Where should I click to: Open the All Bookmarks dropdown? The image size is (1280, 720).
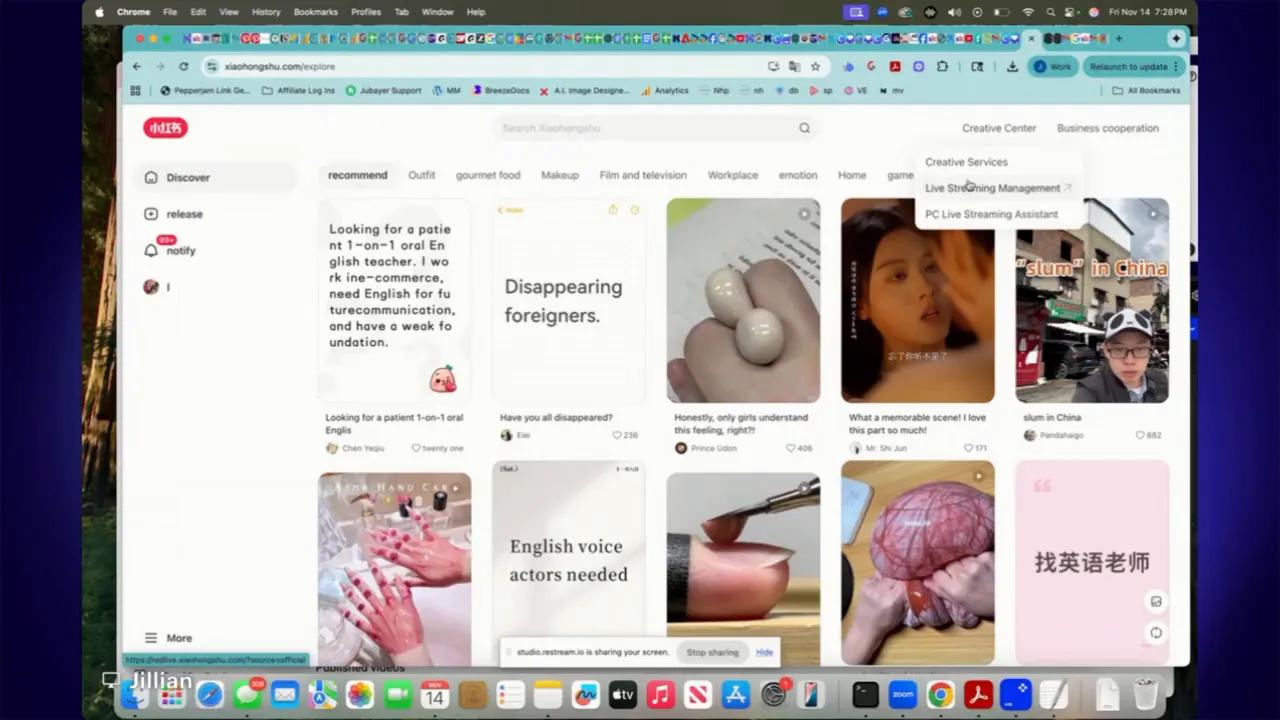[1147, 90]
